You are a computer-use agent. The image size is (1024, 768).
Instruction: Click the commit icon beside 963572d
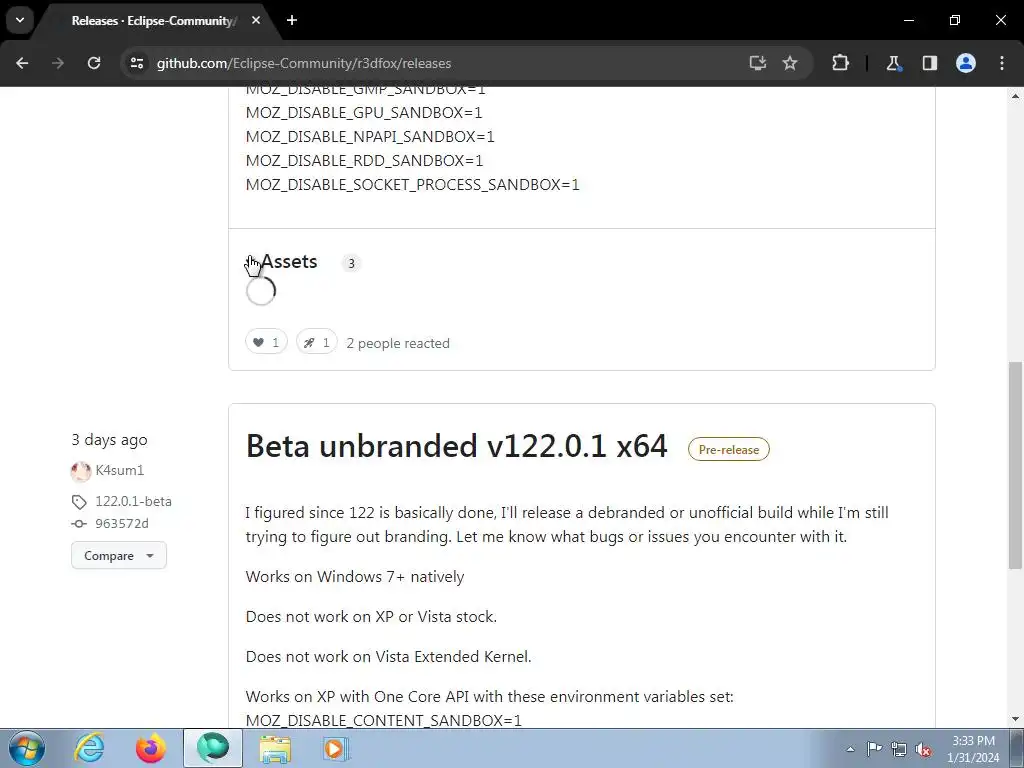tap(79, 524)
